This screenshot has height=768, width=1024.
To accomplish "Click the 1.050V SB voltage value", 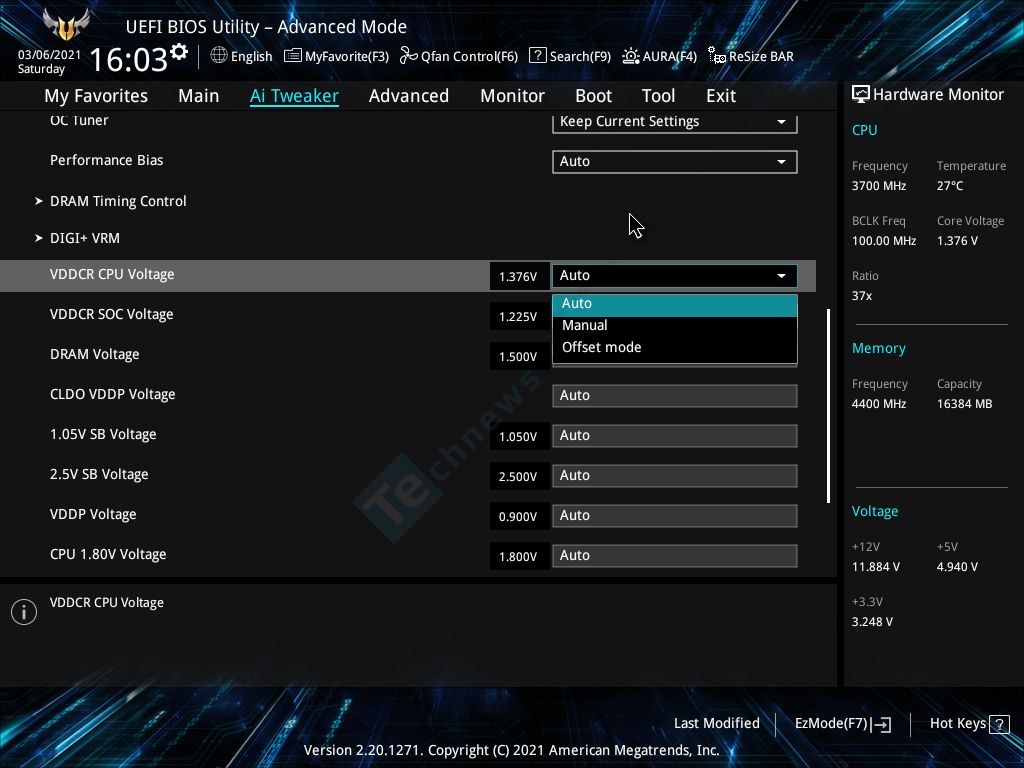I will [519, 436].
